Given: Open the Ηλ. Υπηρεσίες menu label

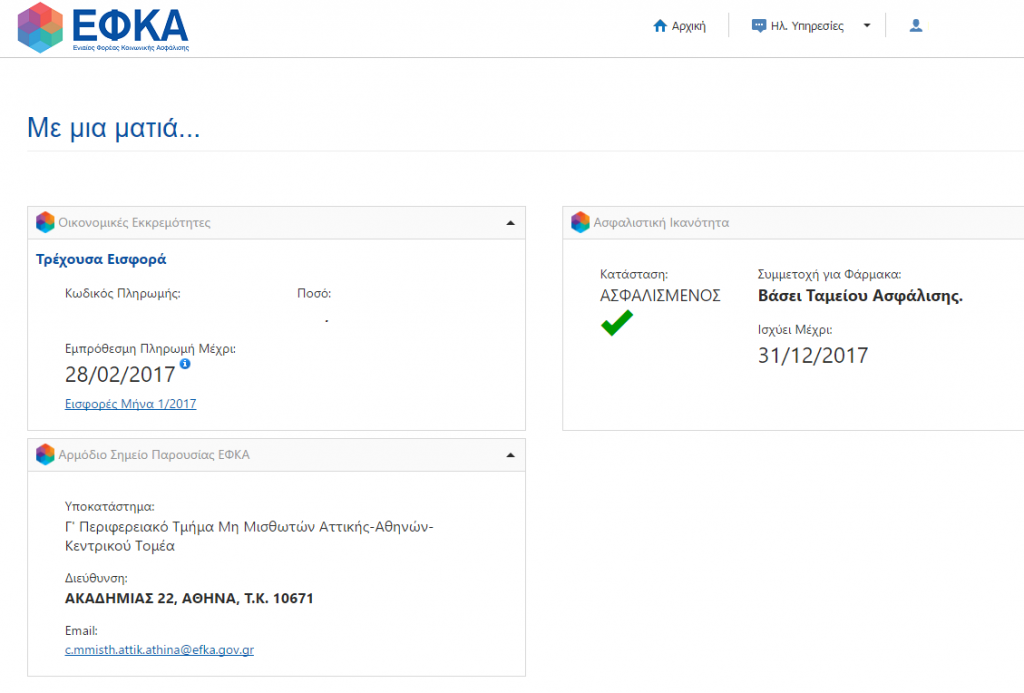Looking at the screenshot, I should pyautogui.click(x=807, y=27).
